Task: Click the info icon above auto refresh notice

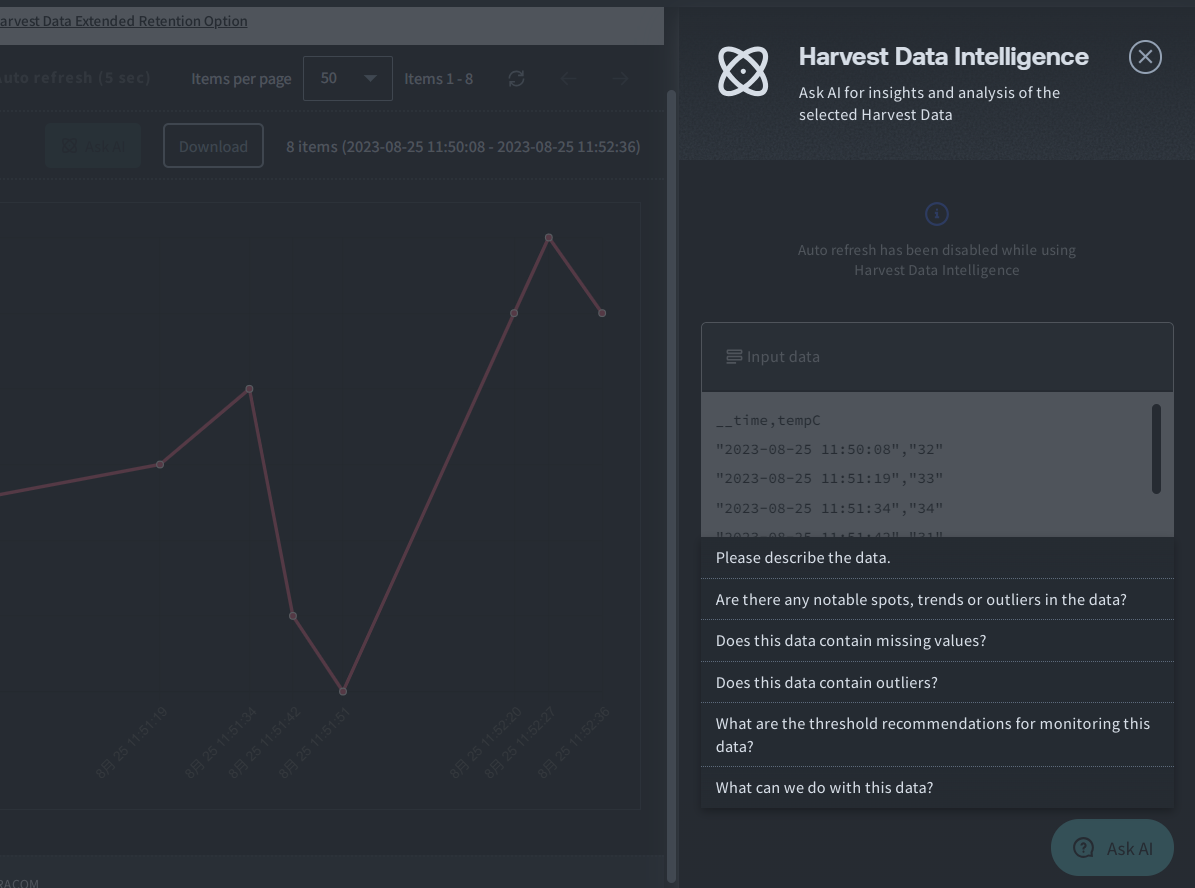Action: [936, 214]
